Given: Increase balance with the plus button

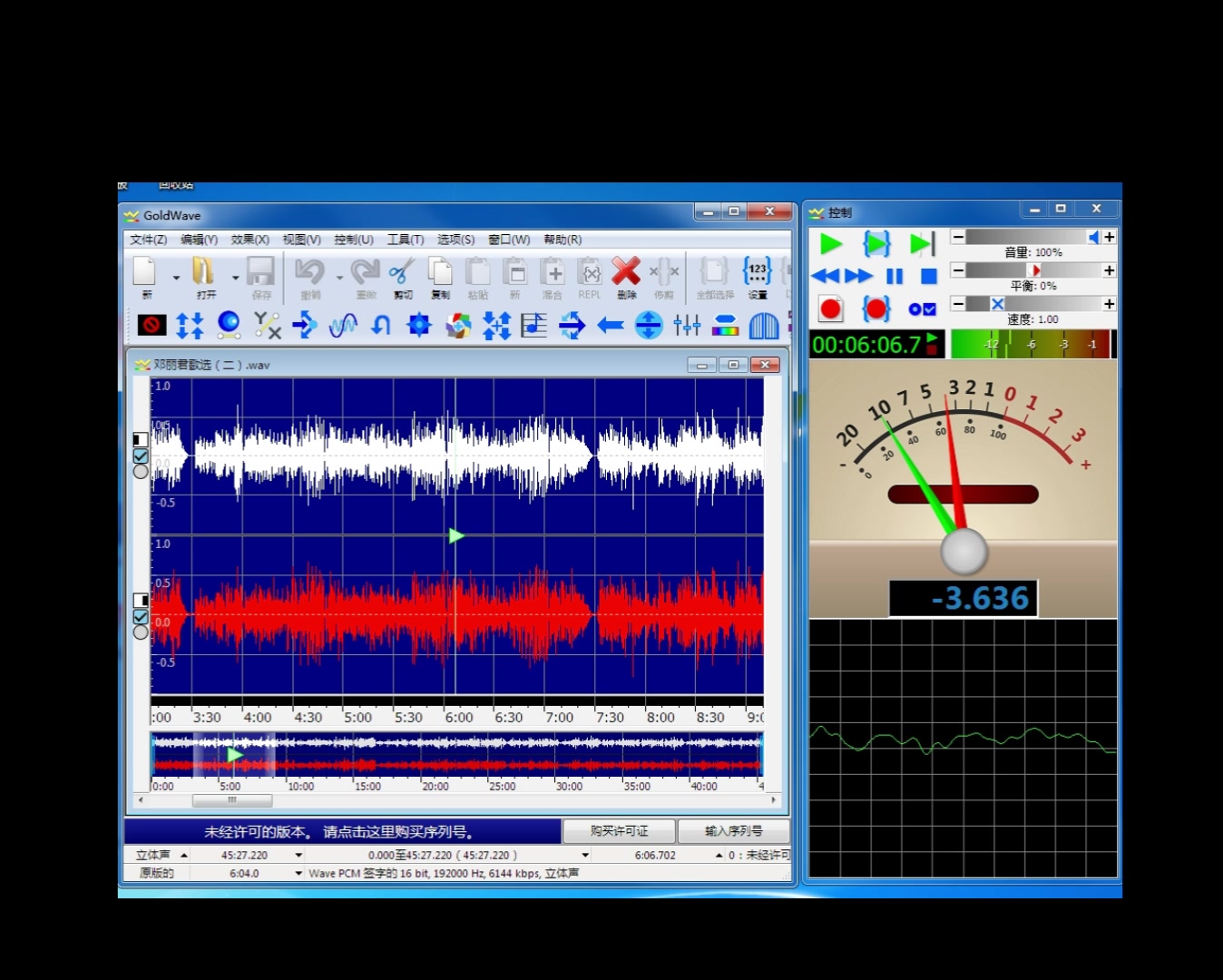Looking at the screenshot, I should [x=1109, y=270].
